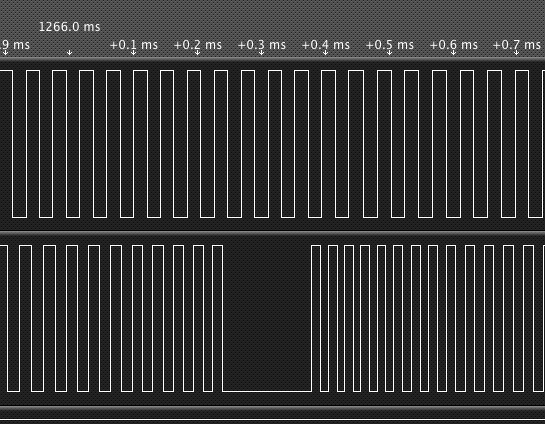This screenshot has width=545, height=424.
Task: Click the leftmost full pulse of the upper waveform
Action: [x=33, y=144]
